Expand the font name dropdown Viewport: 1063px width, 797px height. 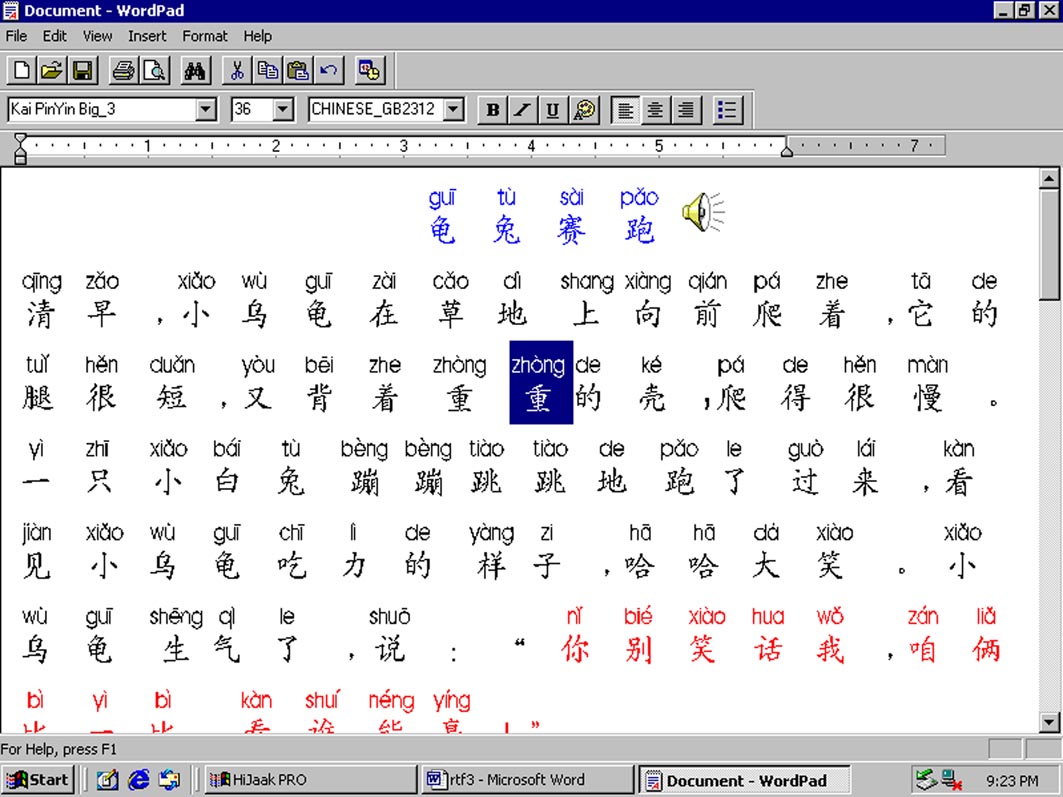[206, 110]
